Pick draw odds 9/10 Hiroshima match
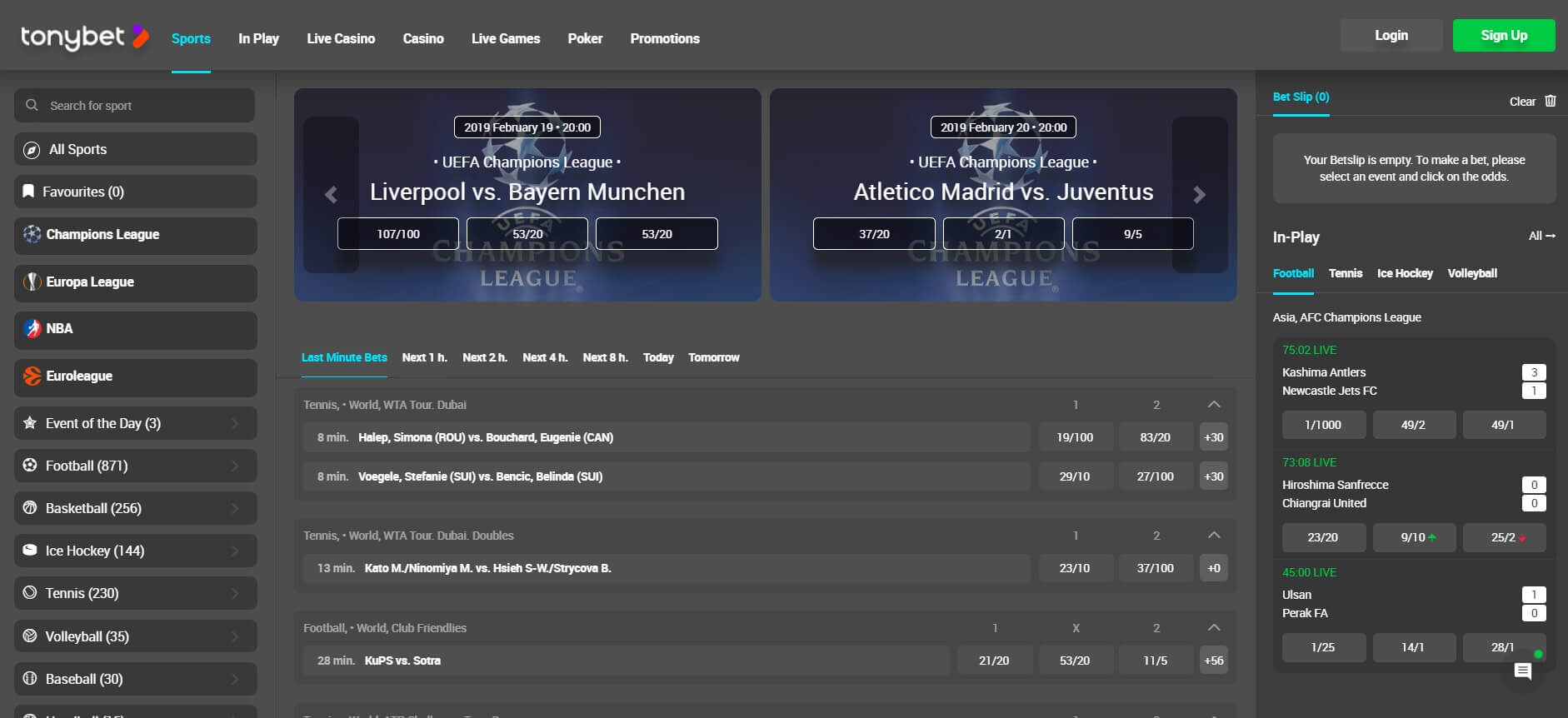 [x=1414, y=537]
